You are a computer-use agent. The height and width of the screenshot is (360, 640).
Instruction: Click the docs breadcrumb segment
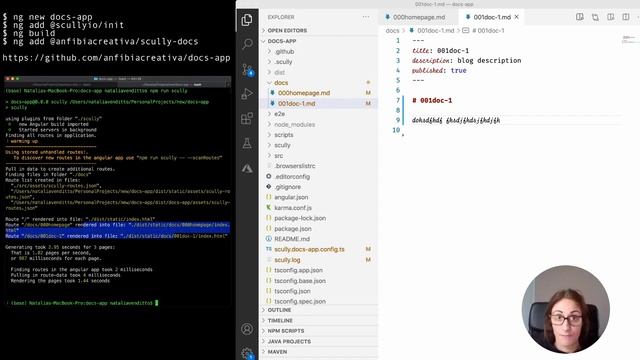(392, 31)
